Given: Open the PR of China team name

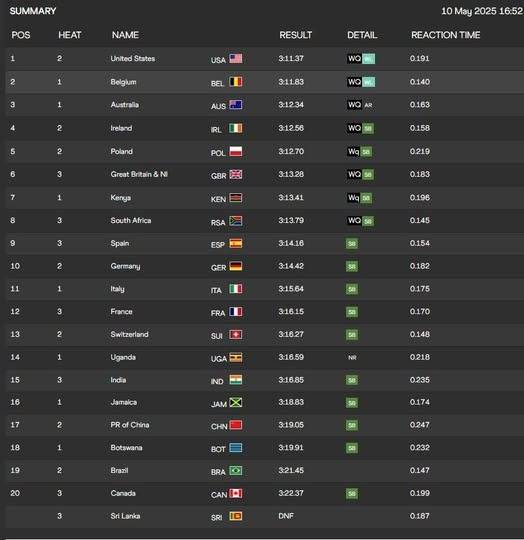Looking at the screenshot, I should click(130, 425).
